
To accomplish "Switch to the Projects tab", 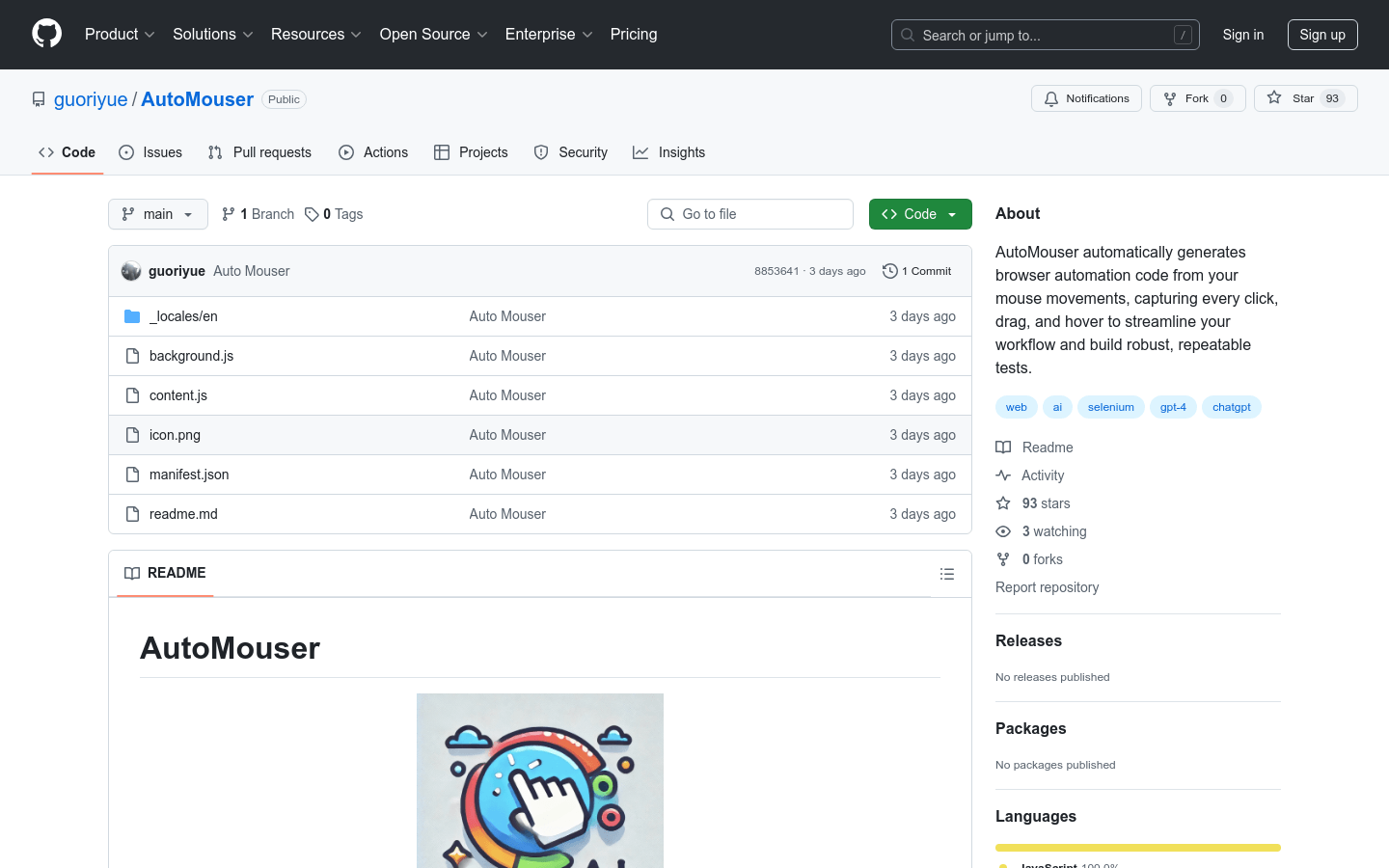I will pyautogui.click(x=471, y=152).
